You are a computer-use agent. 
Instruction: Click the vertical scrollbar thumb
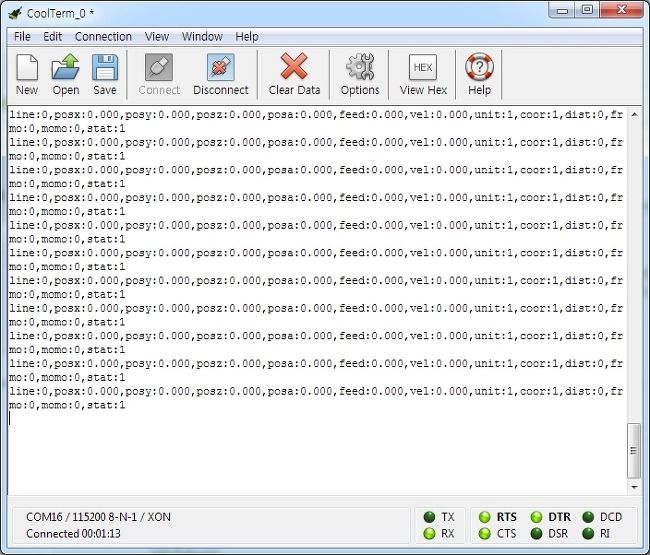634,451
